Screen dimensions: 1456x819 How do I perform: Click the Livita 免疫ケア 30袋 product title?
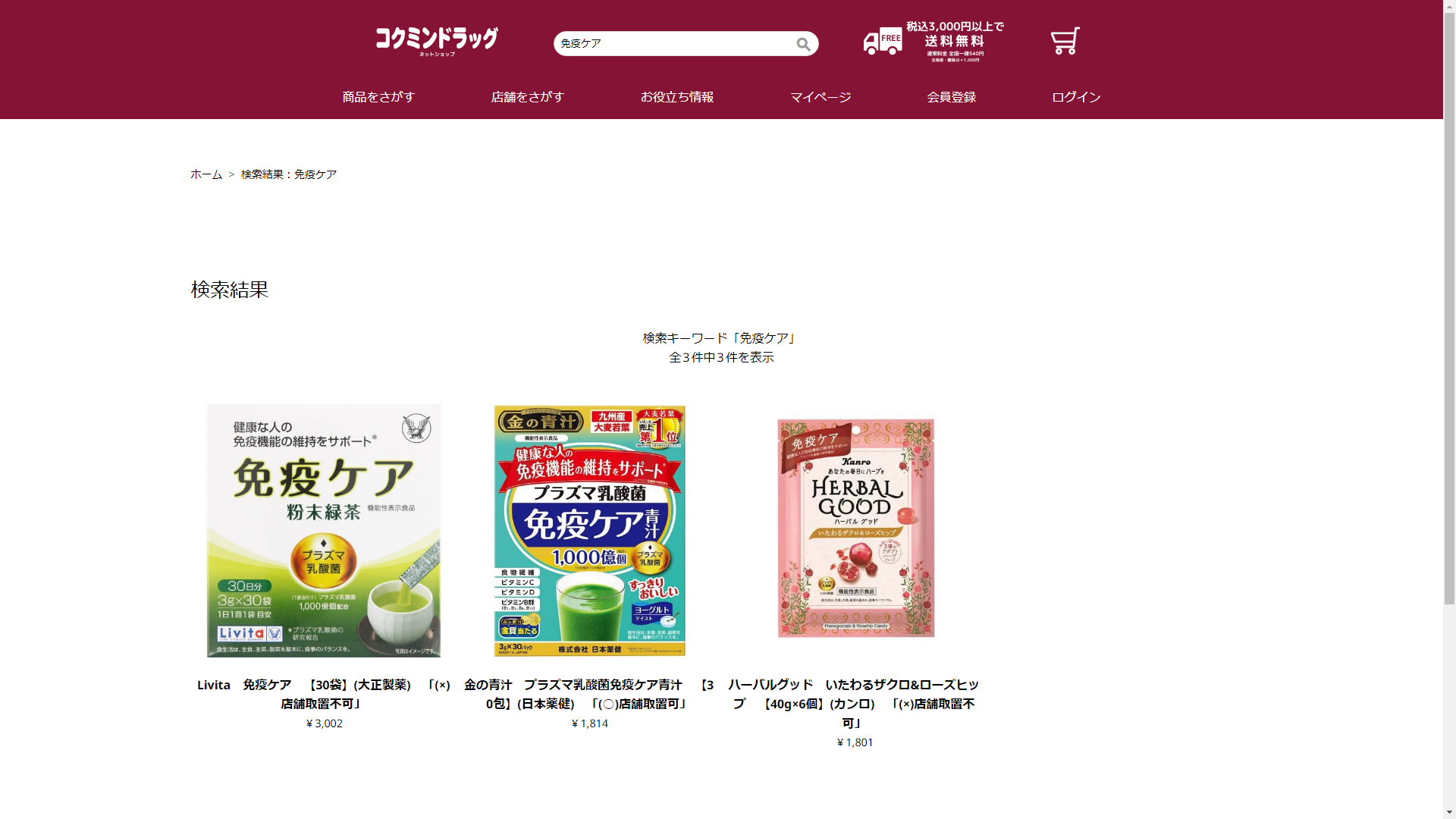click(324, 694)
